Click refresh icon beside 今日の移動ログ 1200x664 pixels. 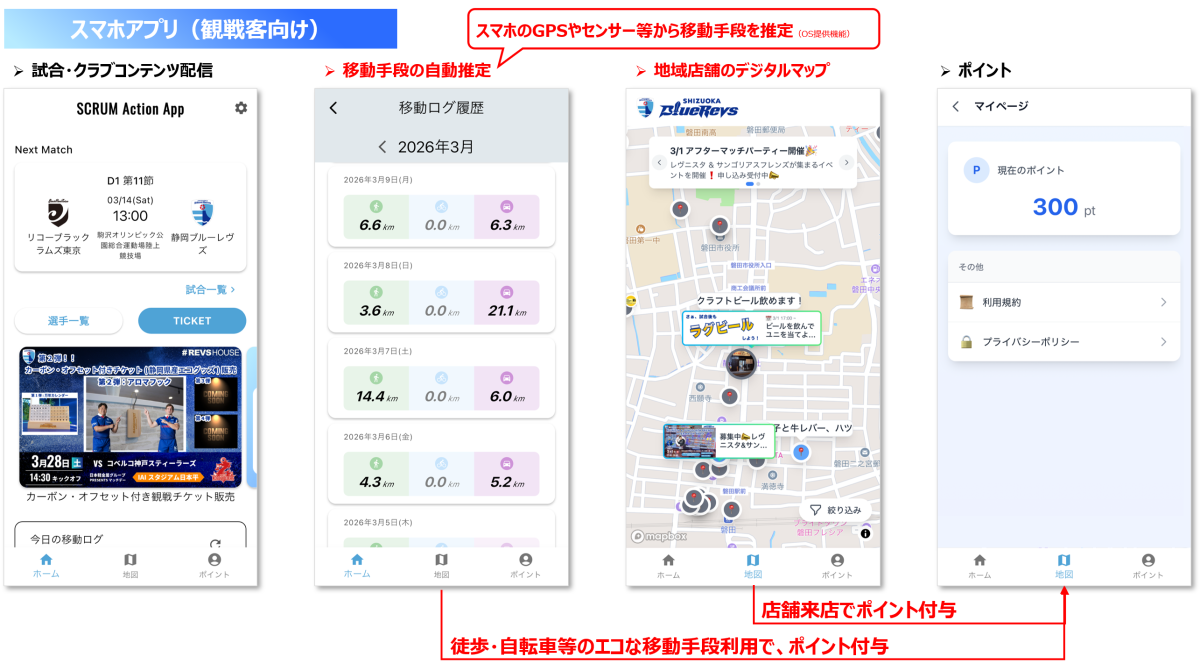214,544
